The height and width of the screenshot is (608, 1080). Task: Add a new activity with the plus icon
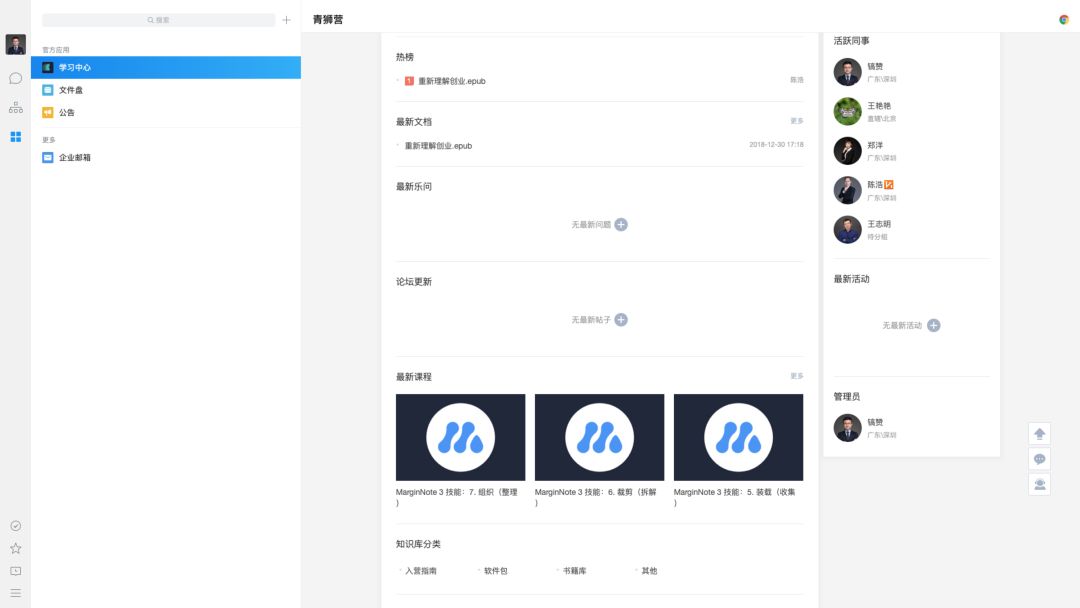coord(933,326)
